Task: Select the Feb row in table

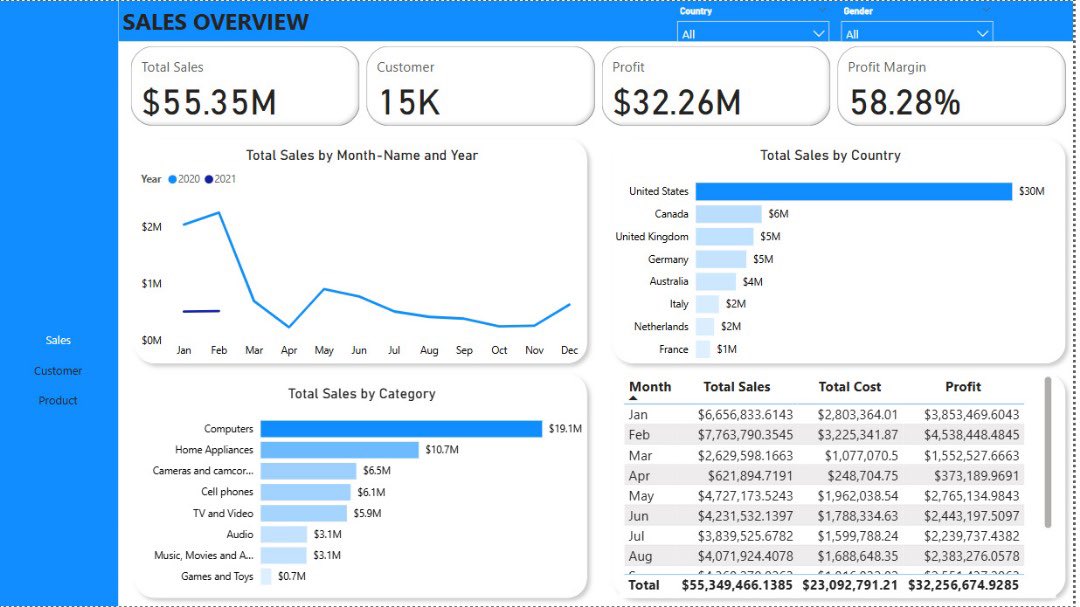Action: [824, 435]
